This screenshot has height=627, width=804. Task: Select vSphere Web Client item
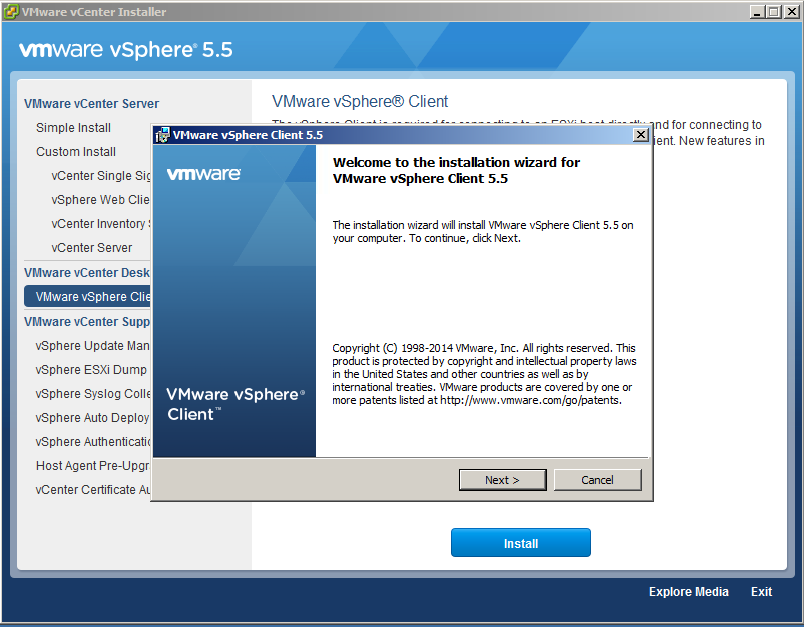click(x=100, y=200)
